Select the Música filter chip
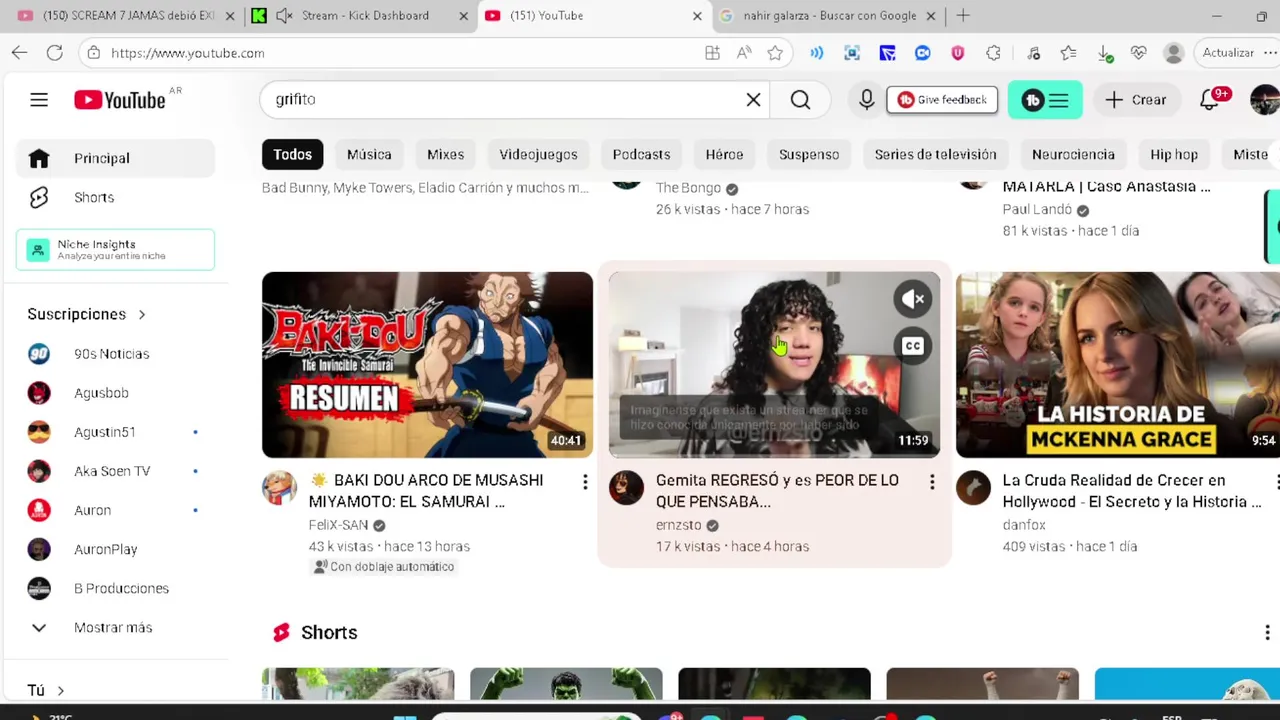 point(369,154)
